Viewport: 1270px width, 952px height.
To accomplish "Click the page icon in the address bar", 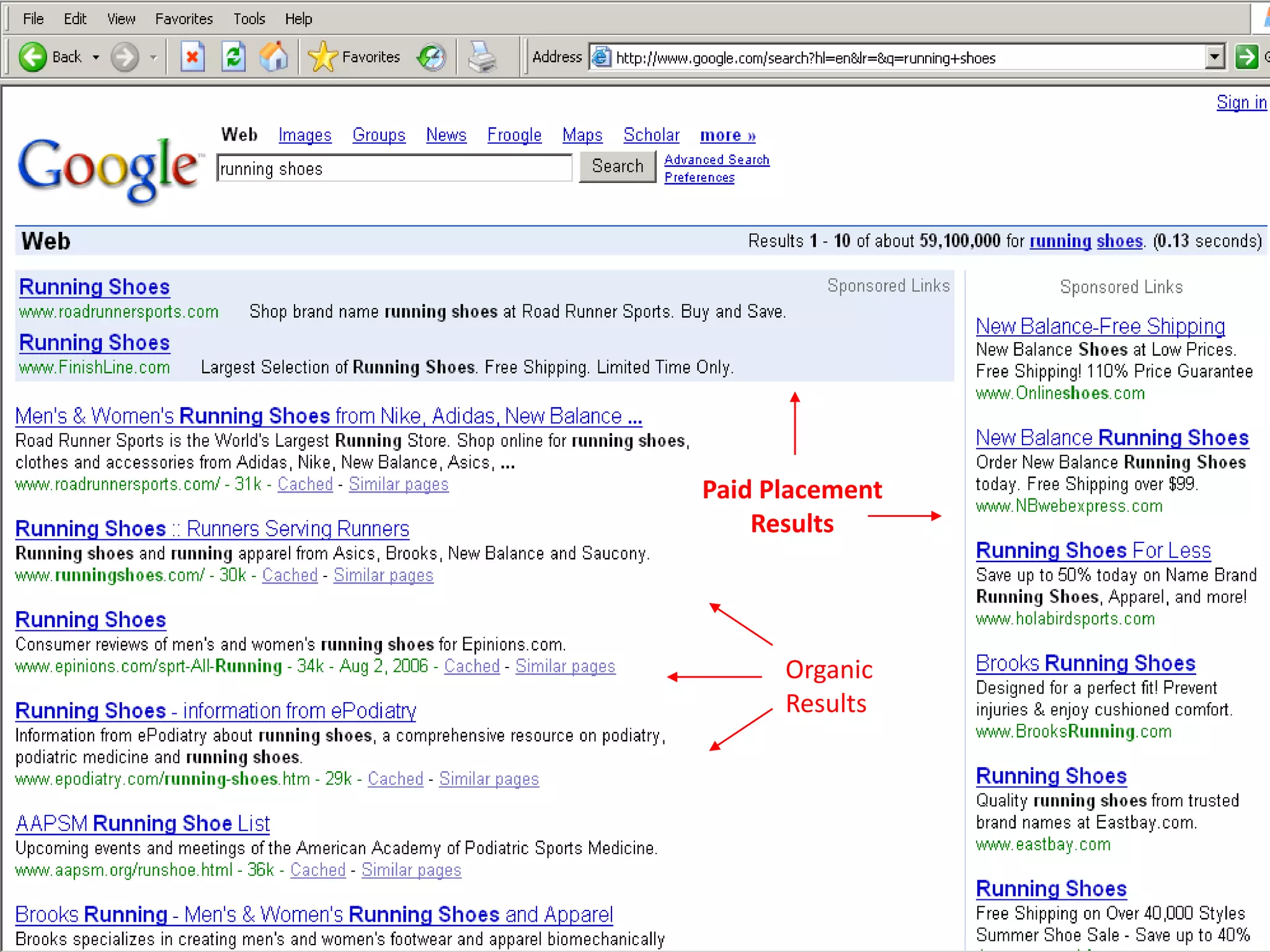I will pos(602,58).
